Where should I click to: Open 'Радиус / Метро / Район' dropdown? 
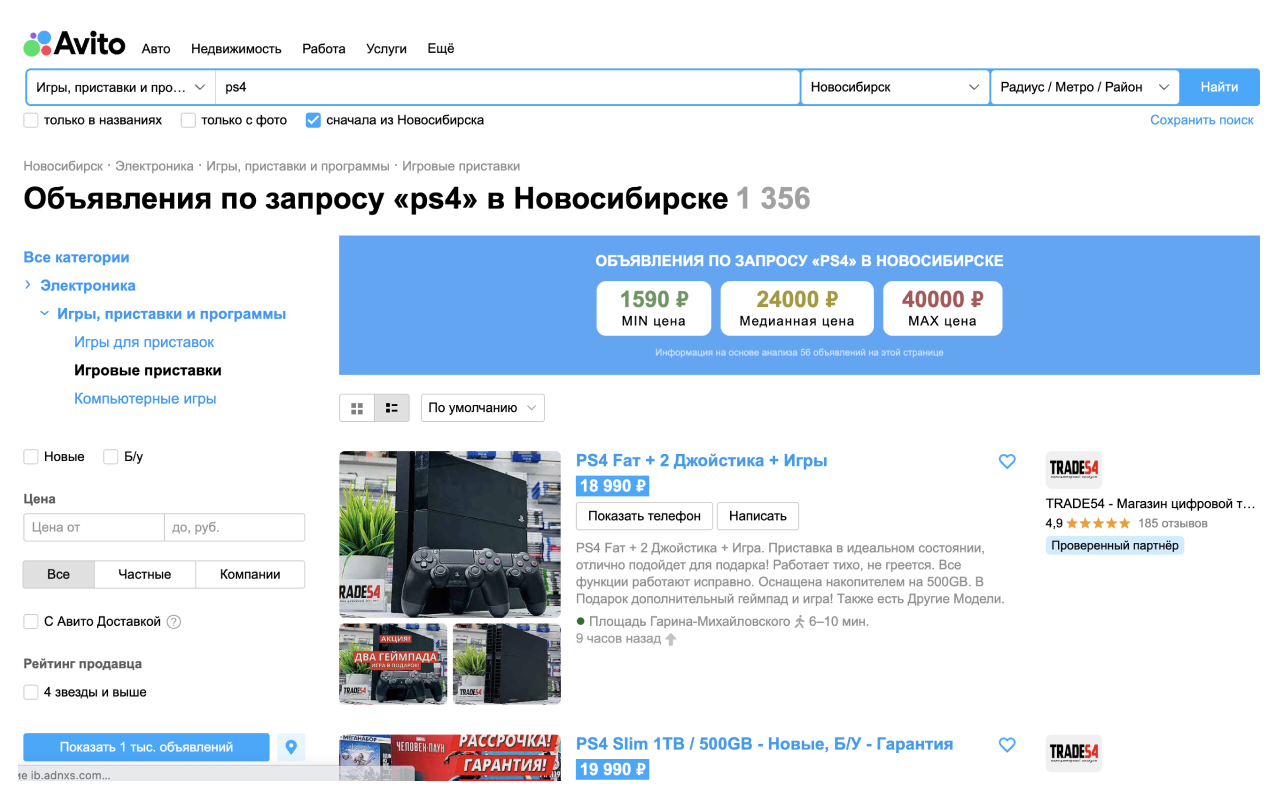click(x=1085, y=87)
